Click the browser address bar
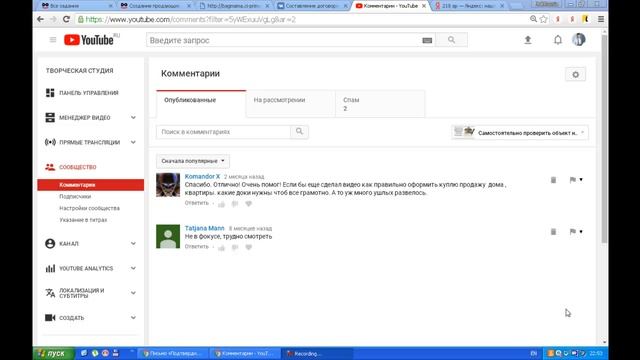 tap(302, 19)
